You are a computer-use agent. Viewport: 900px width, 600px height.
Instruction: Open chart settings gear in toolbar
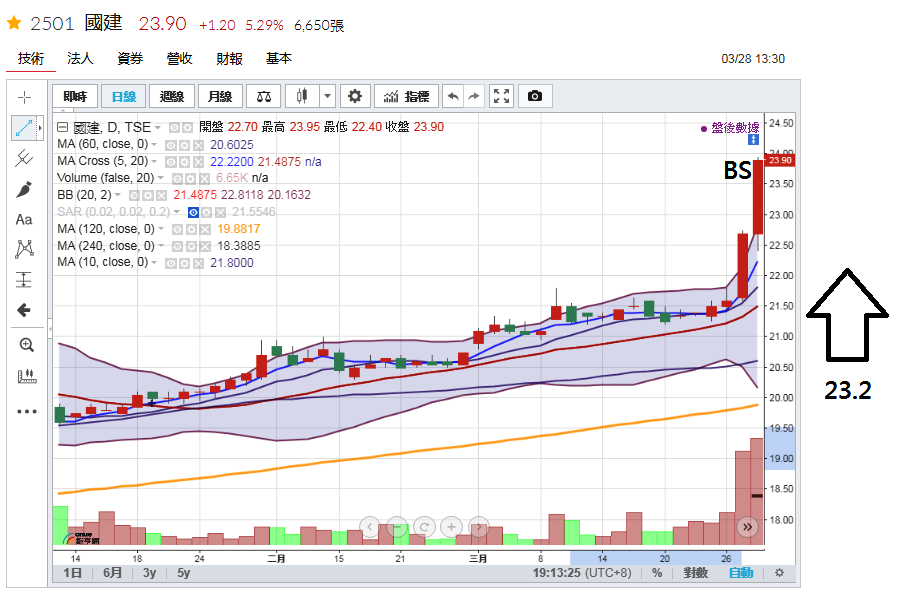[355, 96]
